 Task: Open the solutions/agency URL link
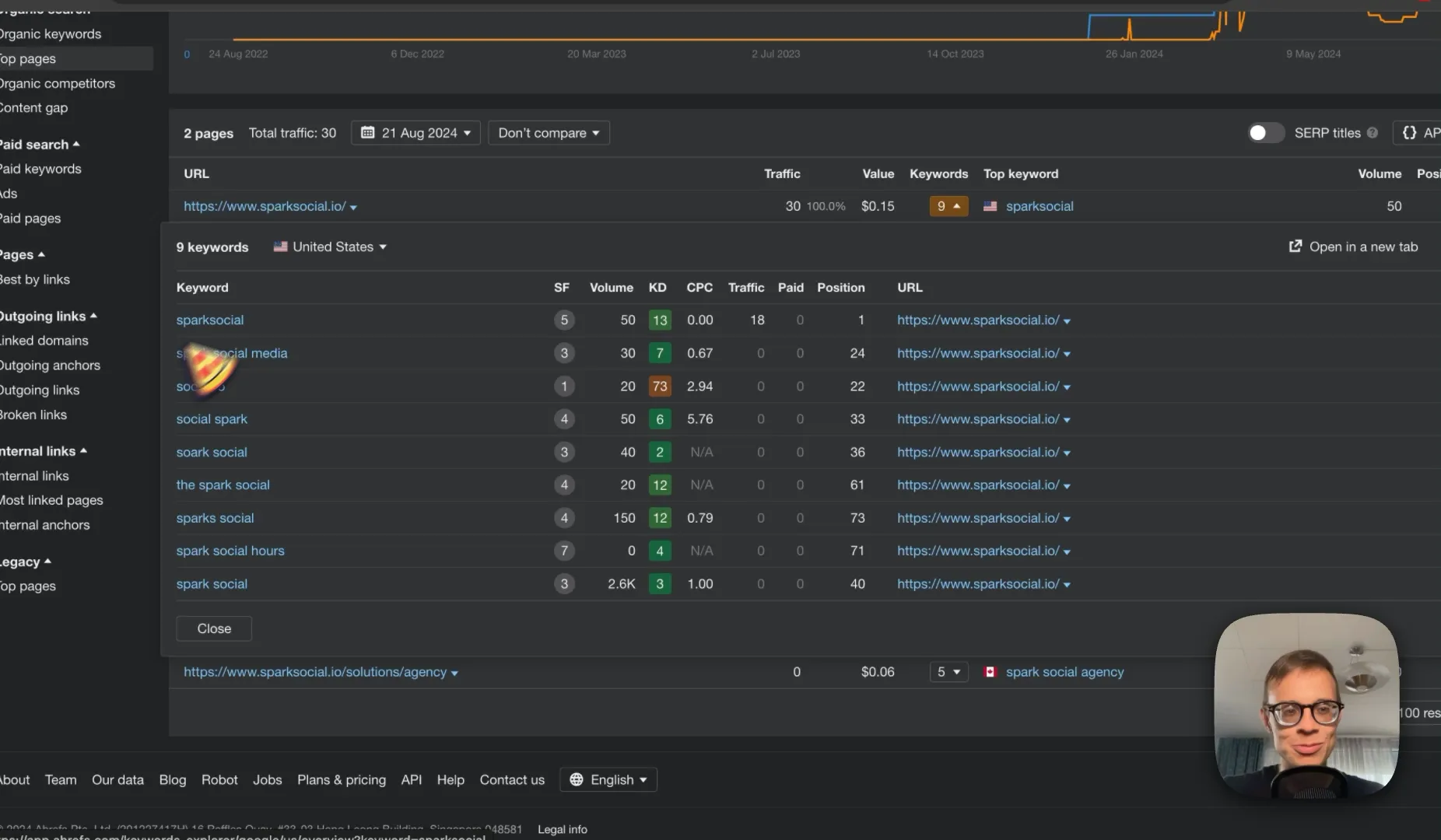(315, 672)
